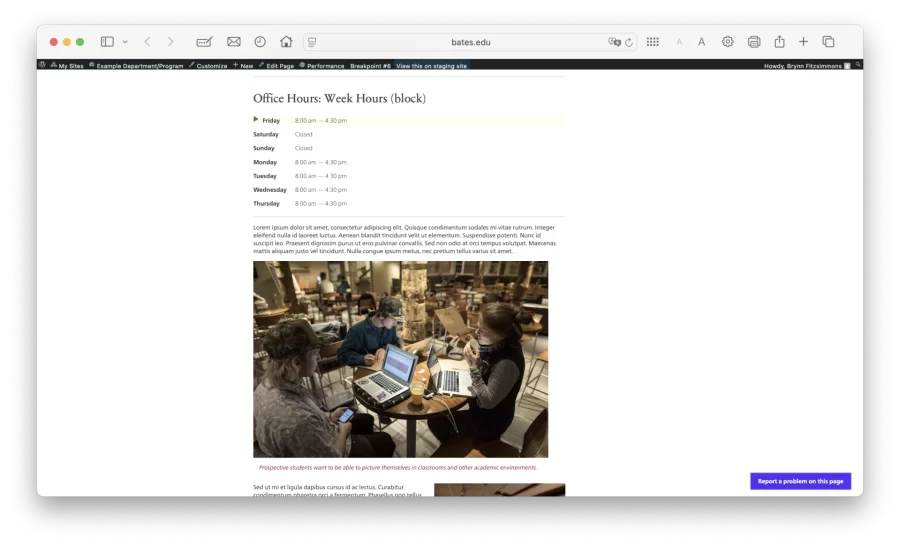Go forward to the next page
The image size is (900, 545).
coord(170,41)
